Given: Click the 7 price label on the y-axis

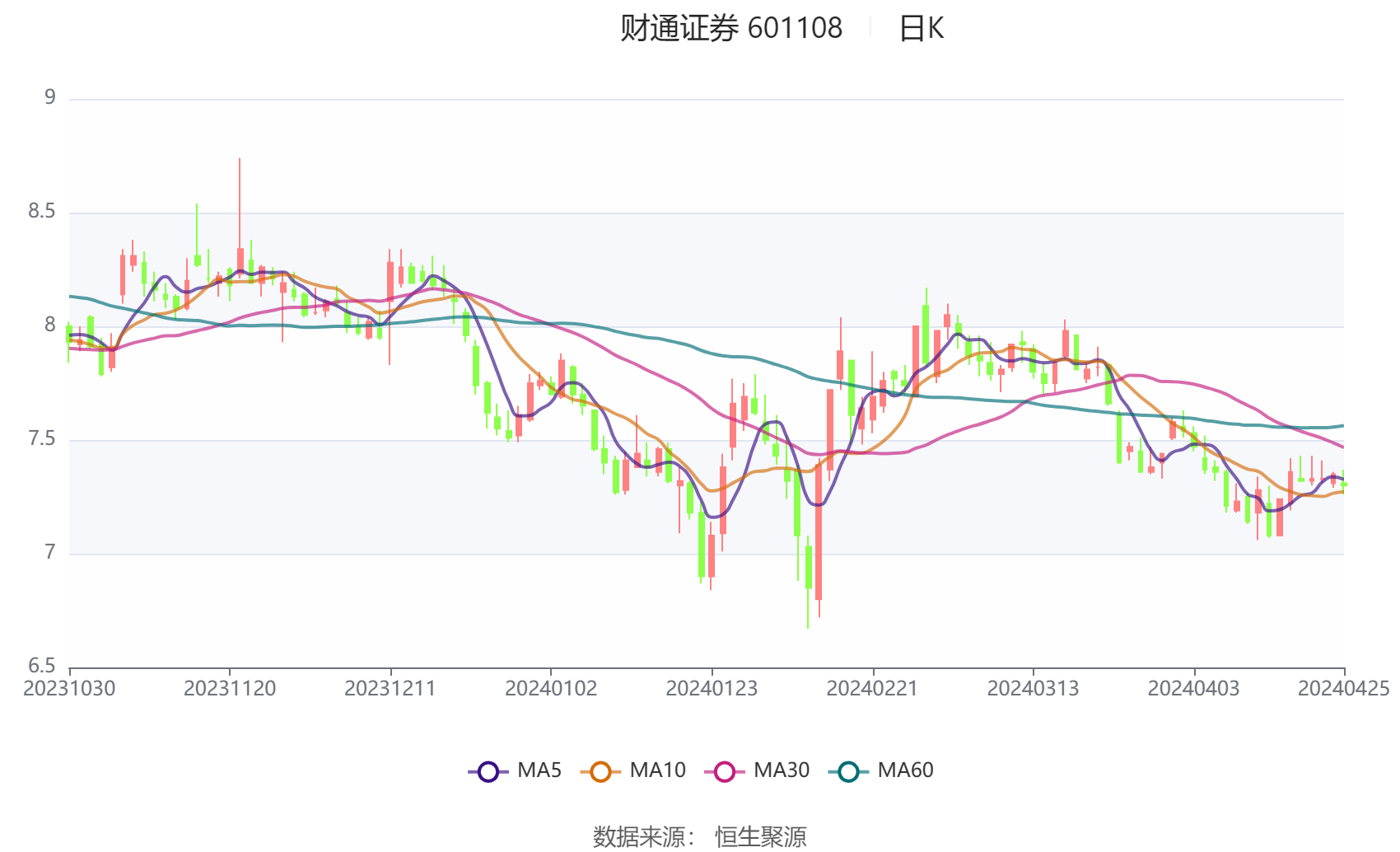Looking at the screenshot, I should point(49,552).
